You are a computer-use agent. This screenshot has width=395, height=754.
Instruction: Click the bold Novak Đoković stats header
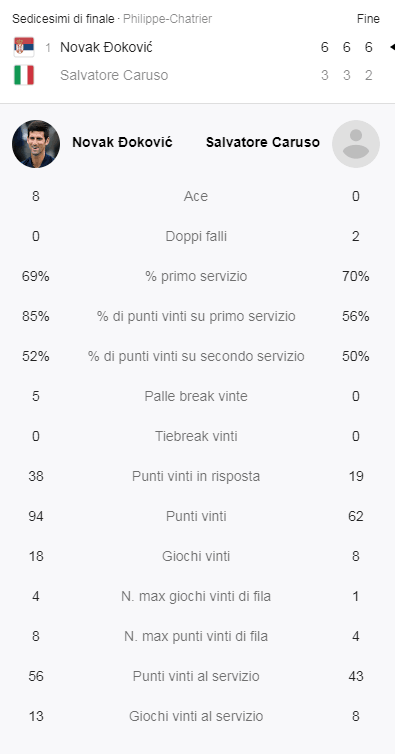click(122, 142)
